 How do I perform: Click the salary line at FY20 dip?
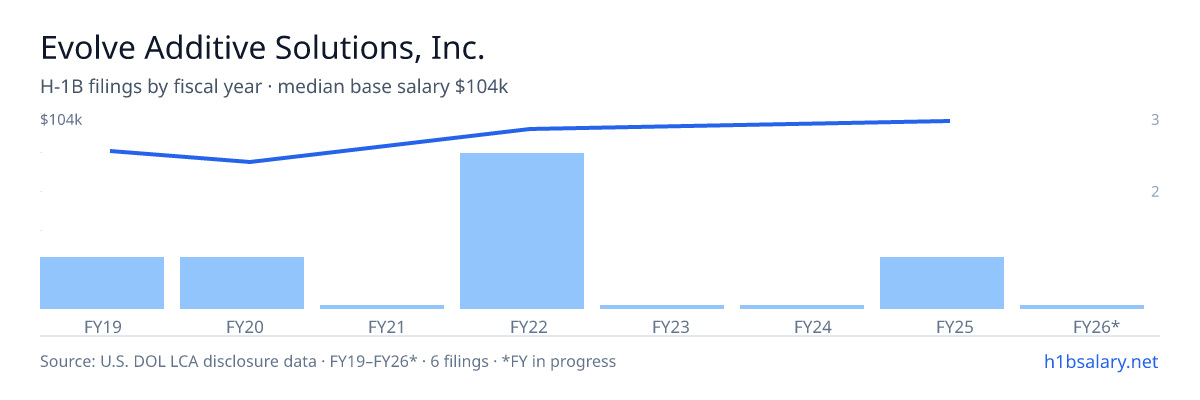[x=249, y=162]
